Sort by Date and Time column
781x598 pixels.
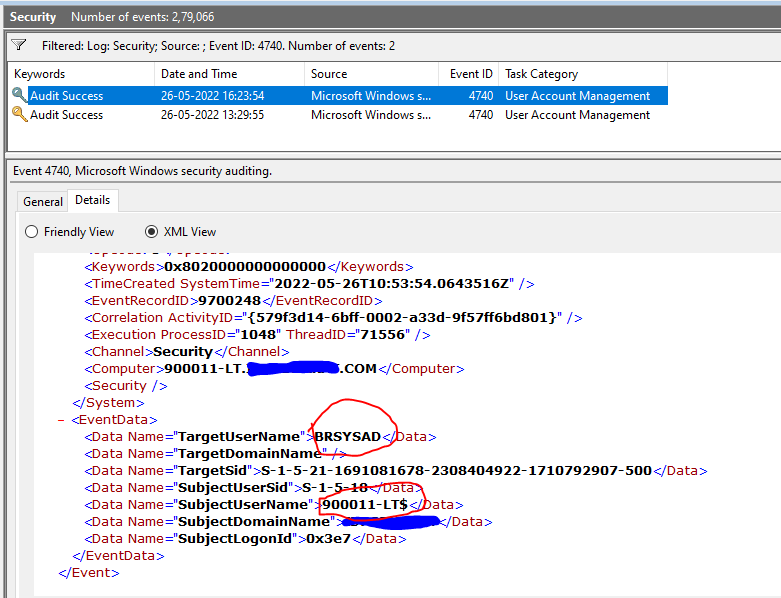tap(230, 74)
